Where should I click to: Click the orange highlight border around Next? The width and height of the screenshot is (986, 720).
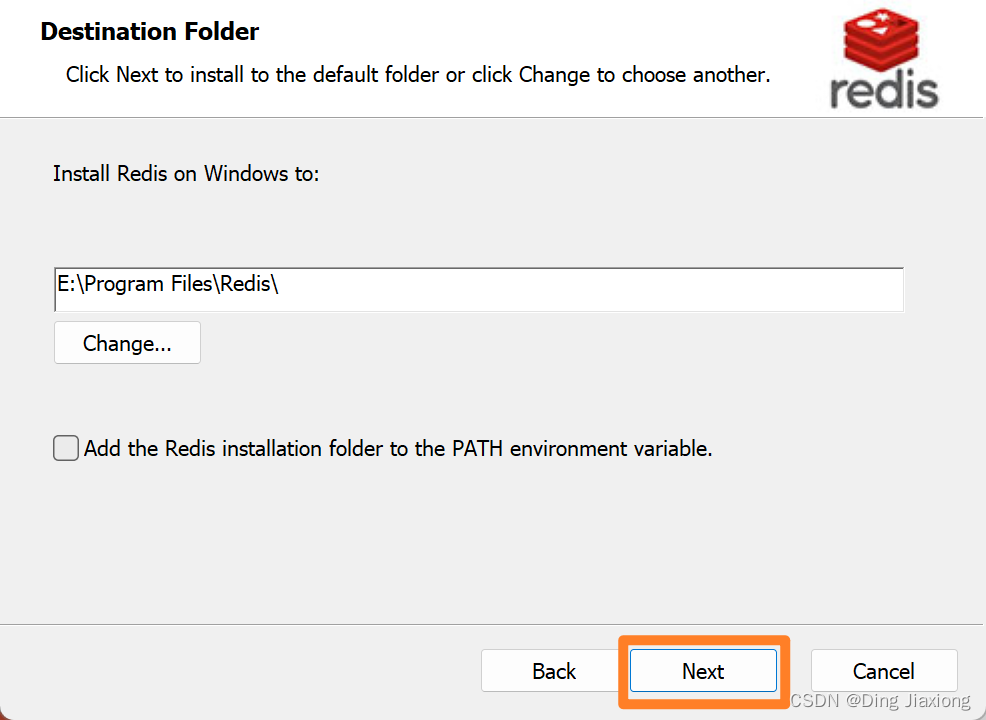pos(704,640)
